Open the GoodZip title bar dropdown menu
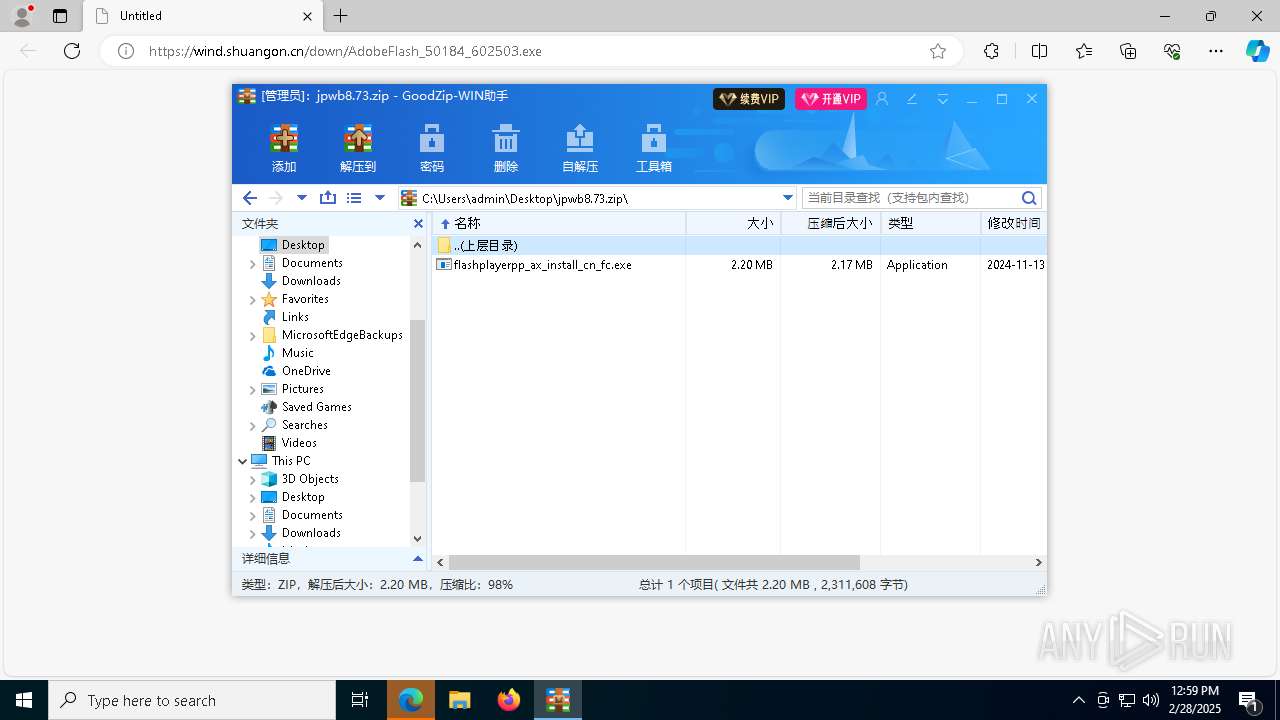Viewport: 1280px width, 720px height. (x=942, y=99)
